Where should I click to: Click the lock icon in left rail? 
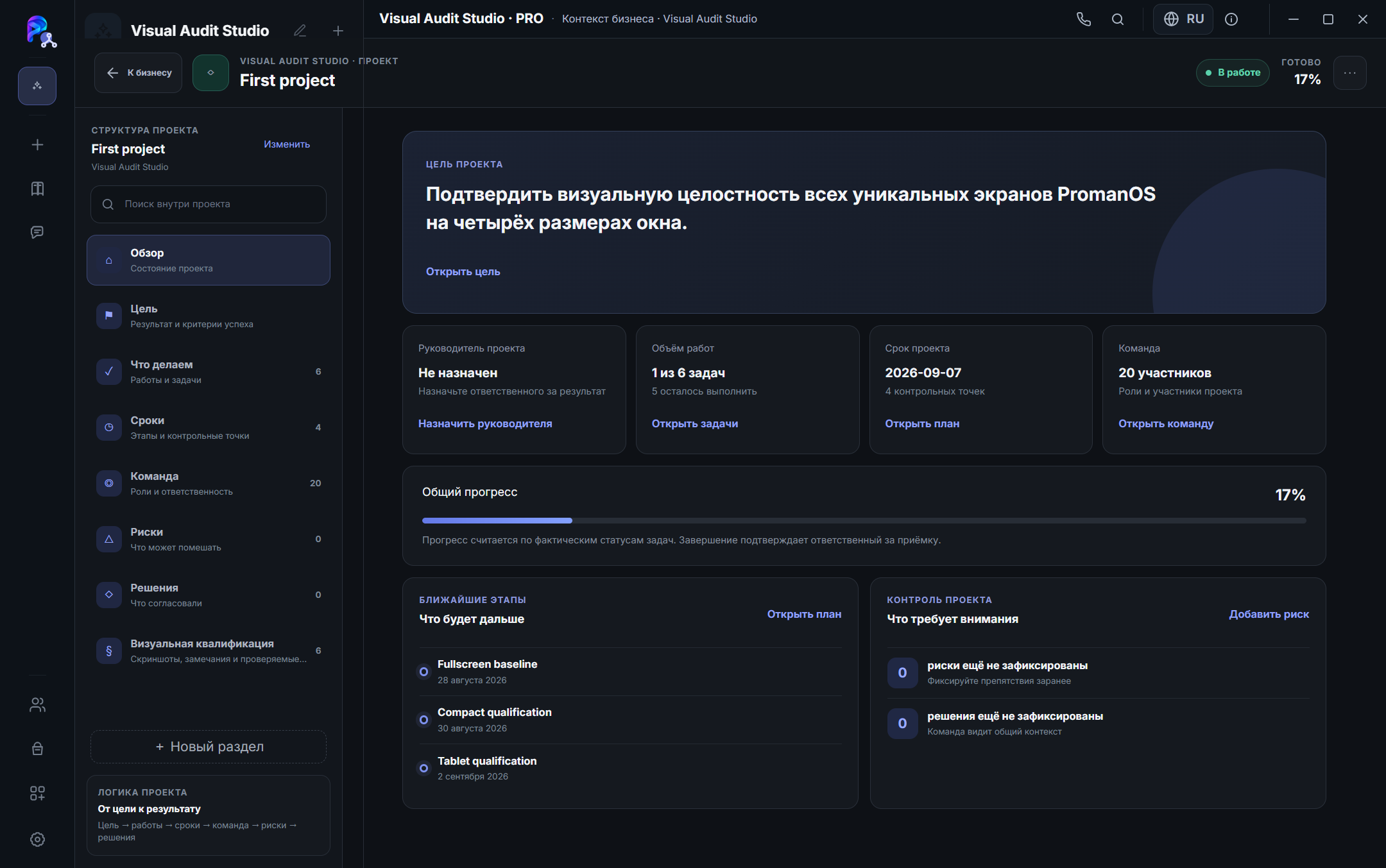37,749
